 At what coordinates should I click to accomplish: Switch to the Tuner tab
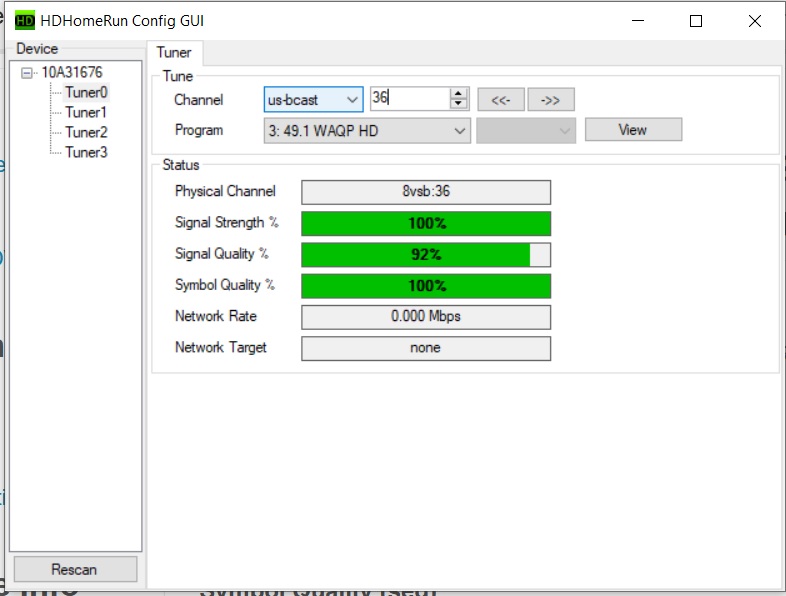pyautogui.click(x=174, y=53)
